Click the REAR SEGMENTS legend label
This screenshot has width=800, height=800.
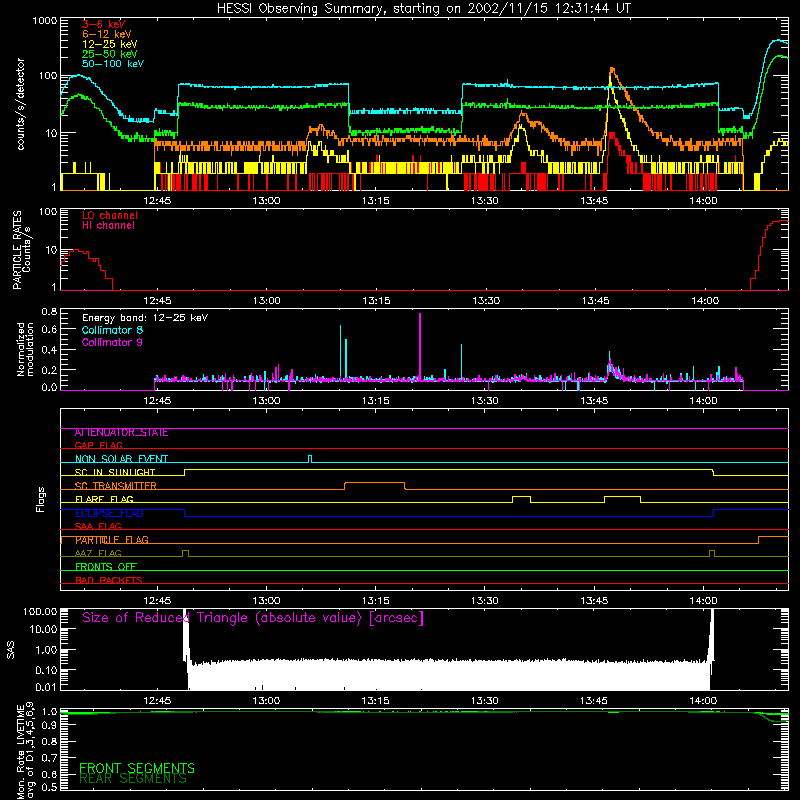(x=133, y=779)
